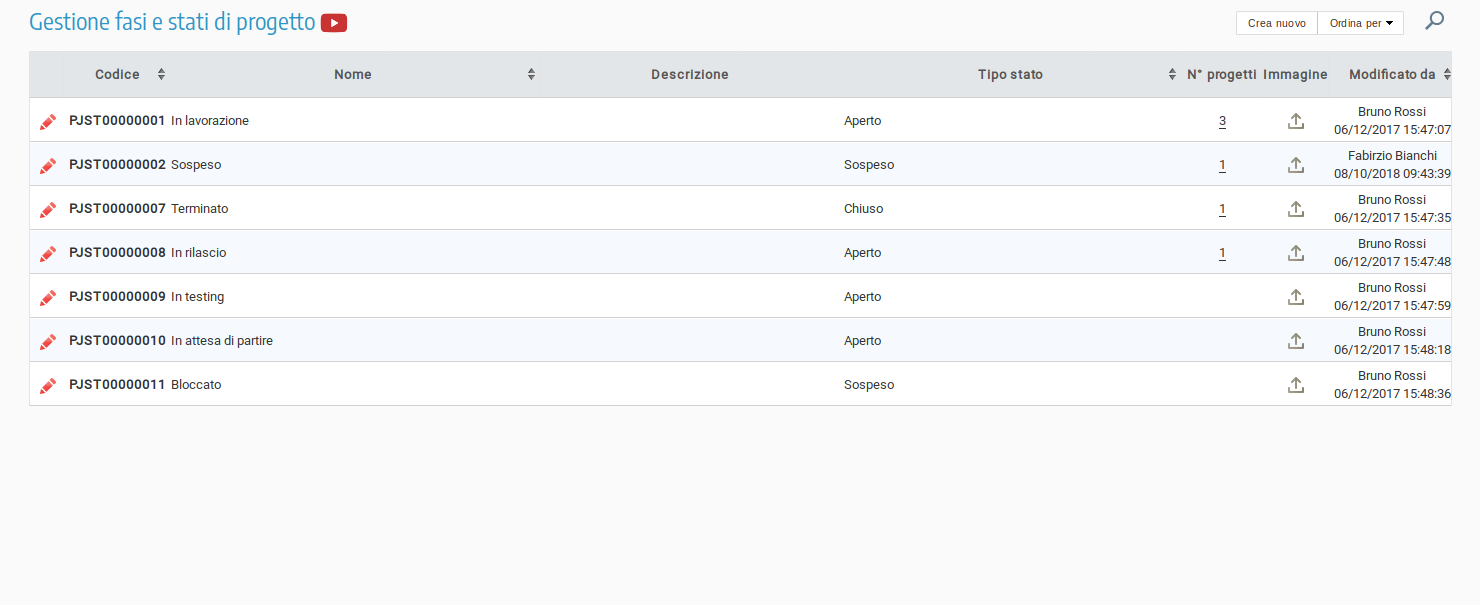
Task: Open the 3 projects link for In lavorazione
Action: pyautogui.click(x=1222, y=121)
